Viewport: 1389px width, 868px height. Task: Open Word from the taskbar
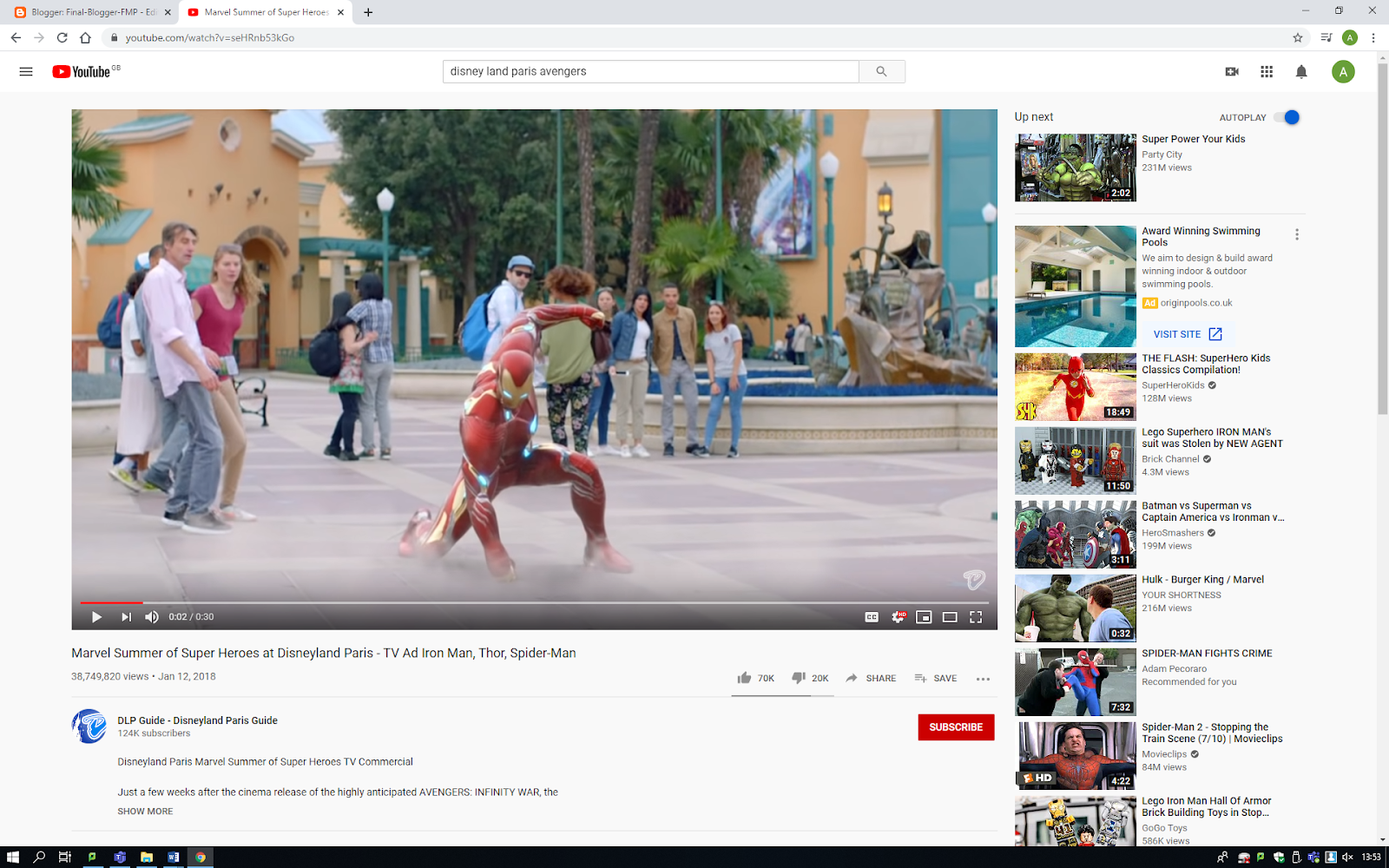174,857
